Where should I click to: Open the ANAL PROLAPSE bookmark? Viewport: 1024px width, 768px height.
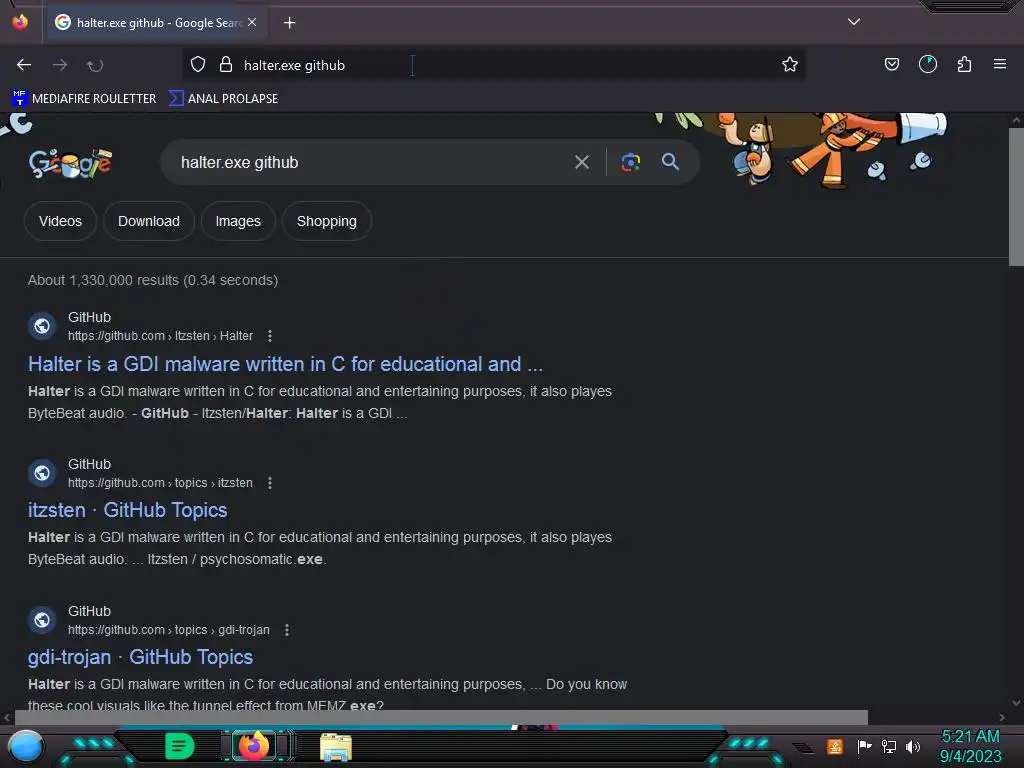pos(223,99)
